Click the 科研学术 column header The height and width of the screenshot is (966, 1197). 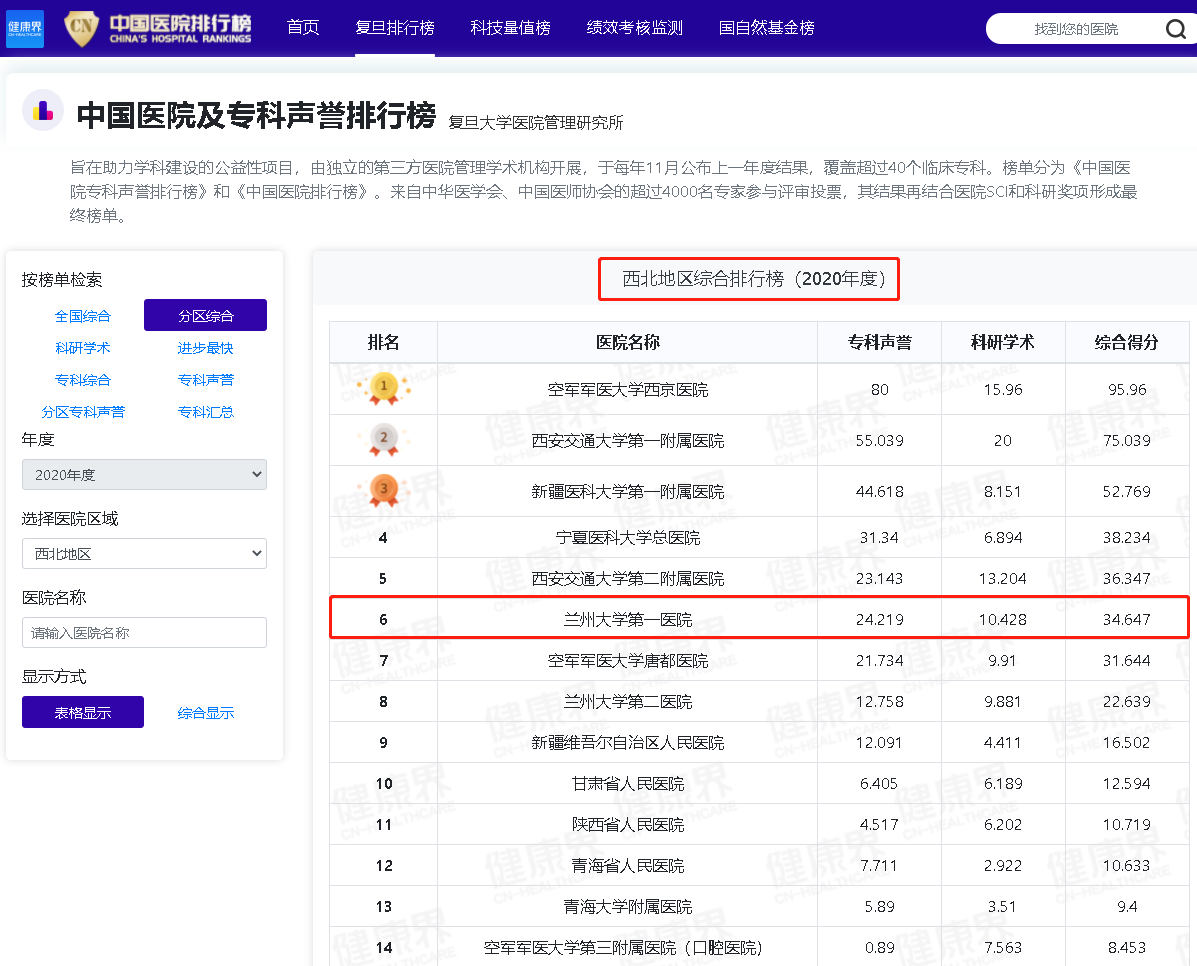(x=1002, y=342)
